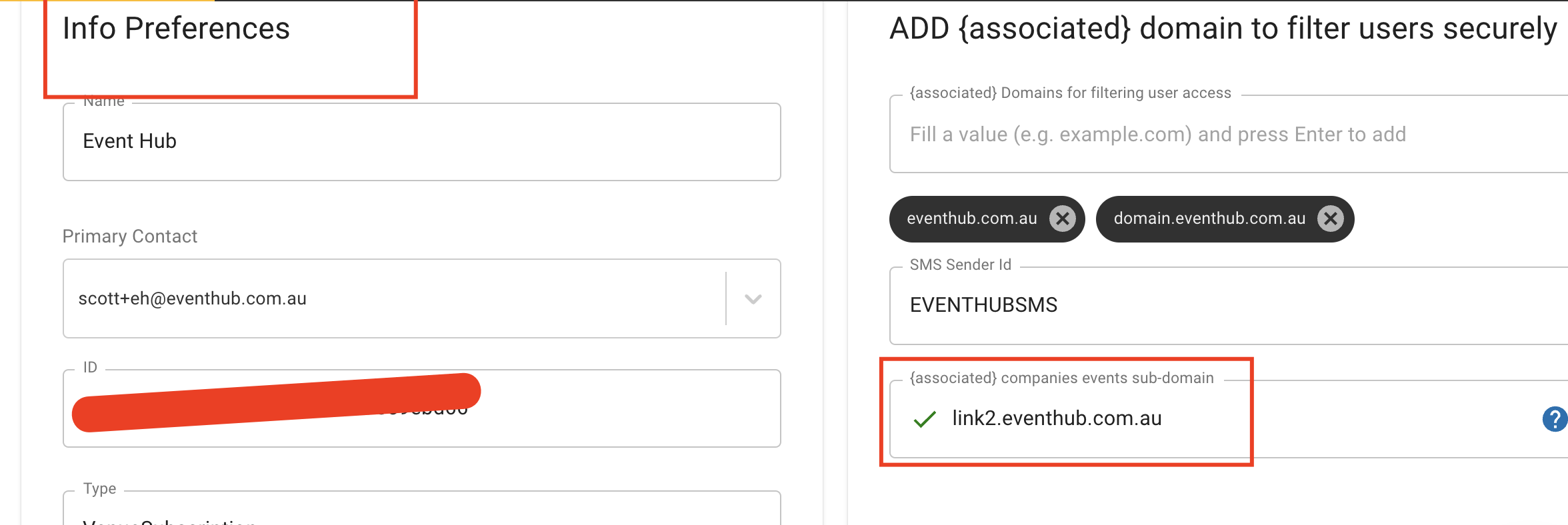Focus the associated Domains filtering input
This screenshot has height=525, width=1568.
[1228, 135]
